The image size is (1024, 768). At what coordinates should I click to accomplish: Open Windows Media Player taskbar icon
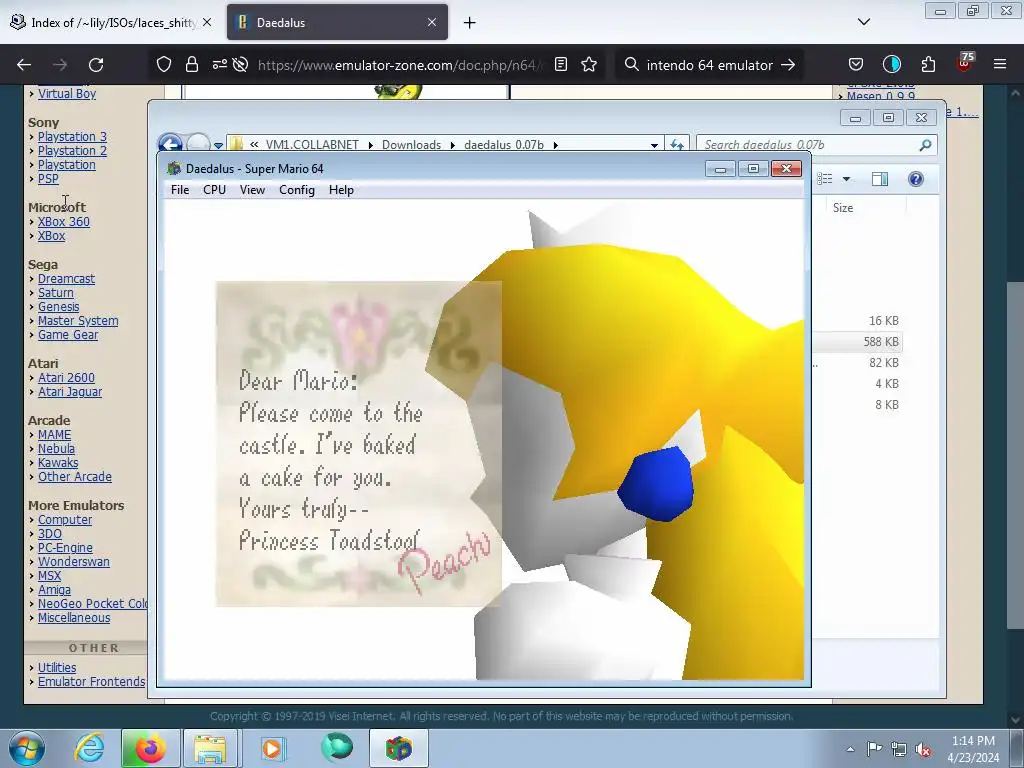[x=272, y=748]
